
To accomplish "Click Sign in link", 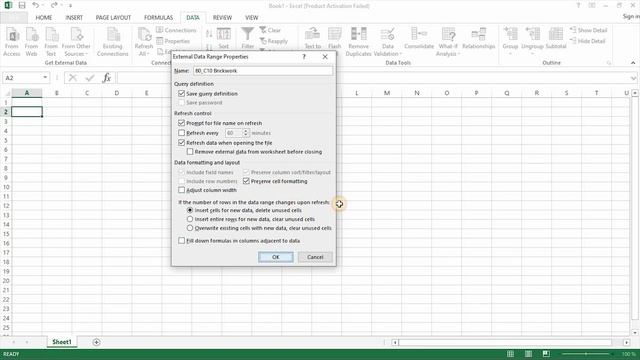I will pyautogui.click(x=631, y=16).
